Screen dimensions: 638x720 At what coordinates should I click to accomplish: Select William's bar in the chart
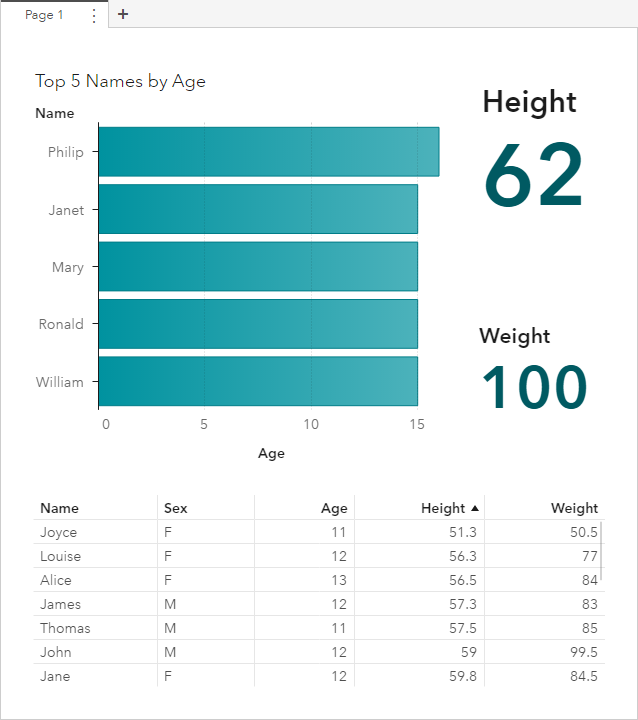click(258, 381)
